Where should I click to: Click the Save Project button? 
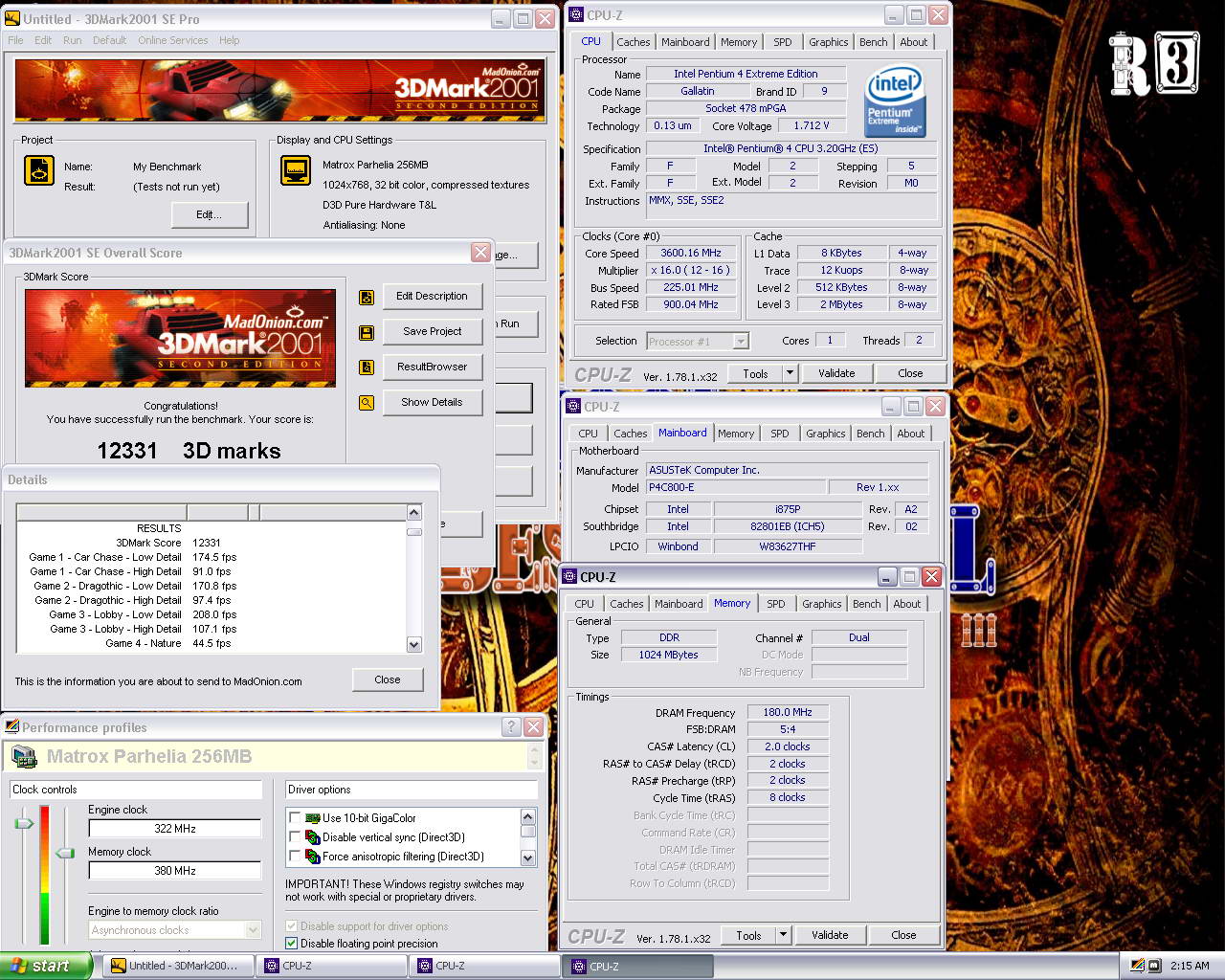pos(433,332)
